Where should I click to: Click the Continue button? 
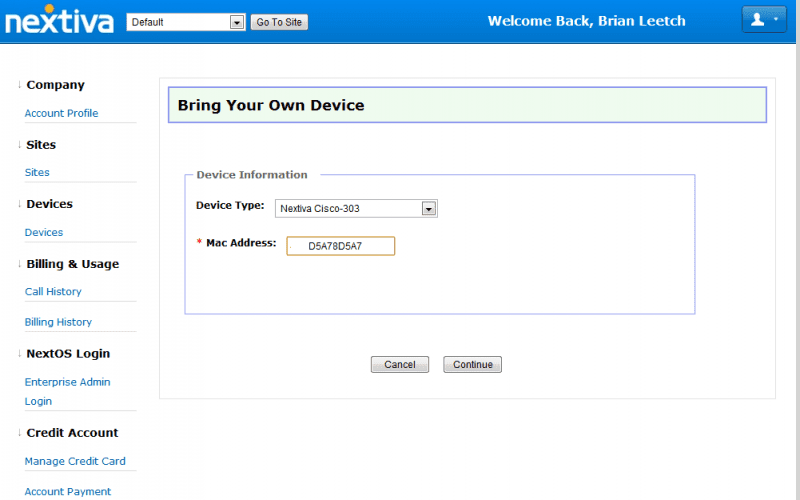pos(472,364)
